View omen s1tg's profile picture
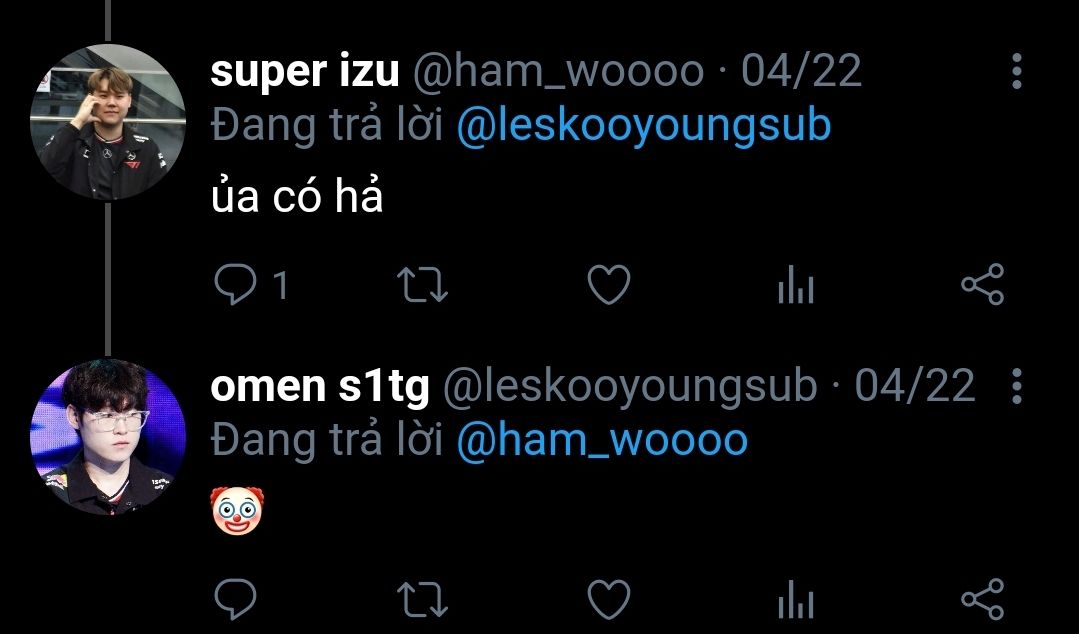Screen dimensions: 1079x634 108,436
